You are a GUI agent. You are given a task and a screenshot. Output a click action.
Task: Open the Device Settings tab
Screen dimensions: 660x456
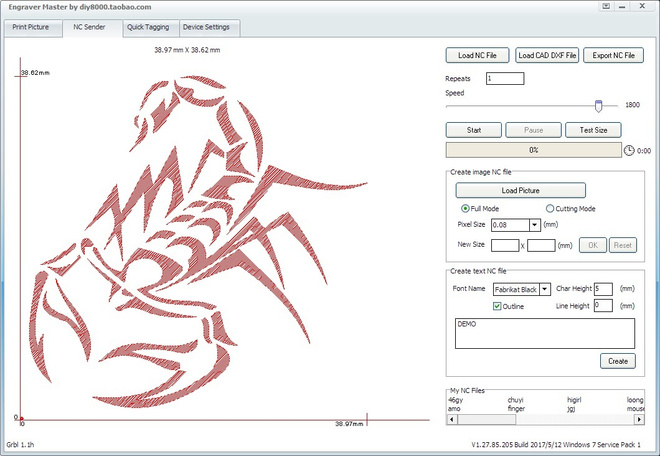coord(206,27)
